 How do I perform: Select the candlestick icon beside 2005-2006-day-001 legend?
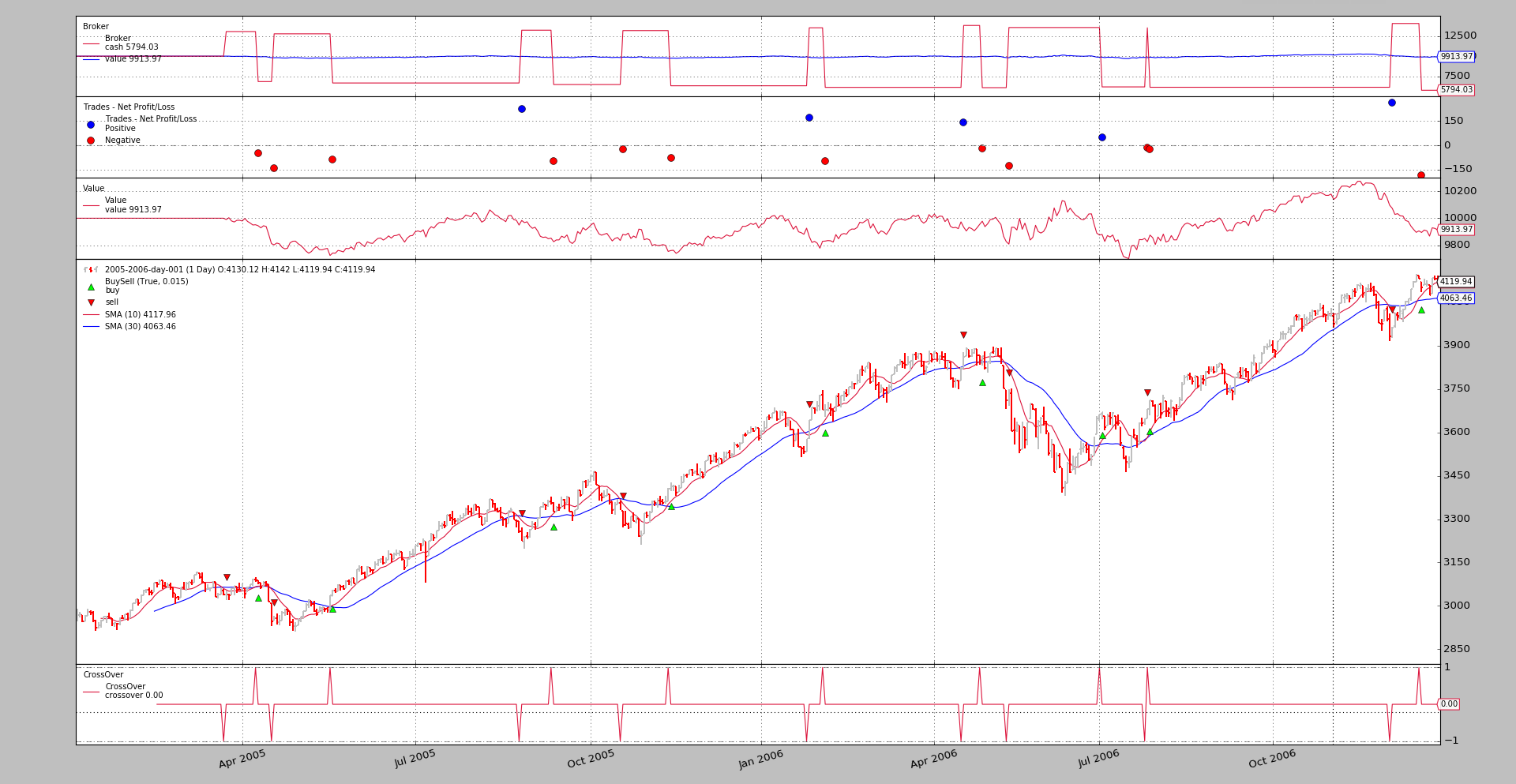click(x=91, y=270)
